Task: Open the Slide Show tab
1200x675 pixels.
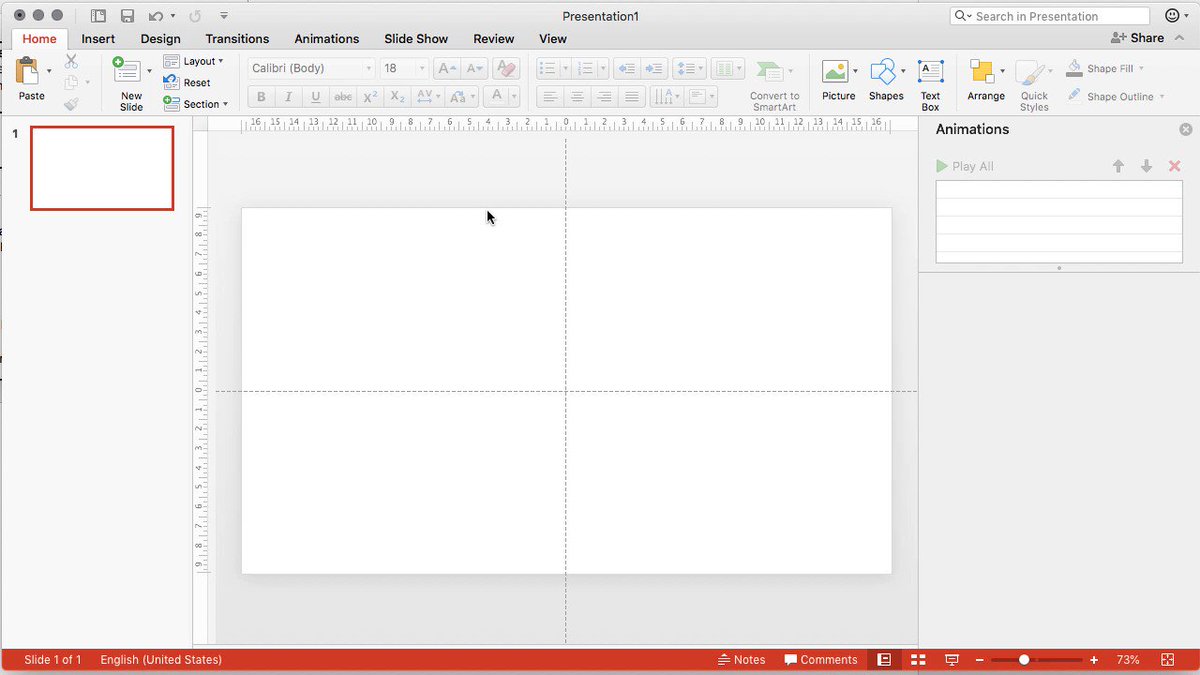Action: (416, 39)
